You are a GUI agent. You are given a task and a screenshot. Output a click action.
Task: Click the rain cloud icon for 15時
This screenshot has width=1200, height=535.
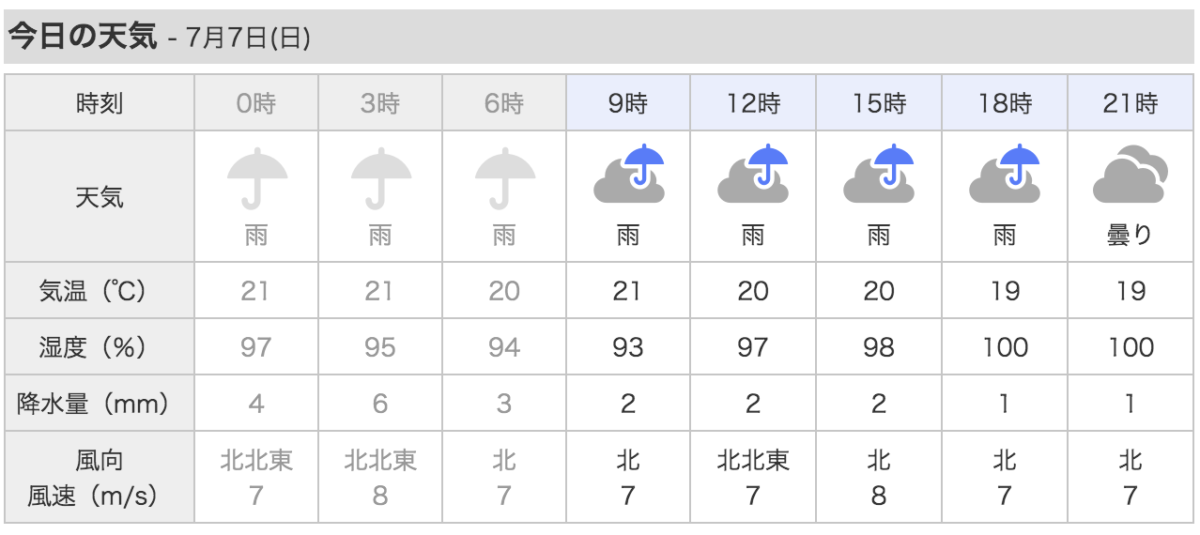(x=878, y=176)
